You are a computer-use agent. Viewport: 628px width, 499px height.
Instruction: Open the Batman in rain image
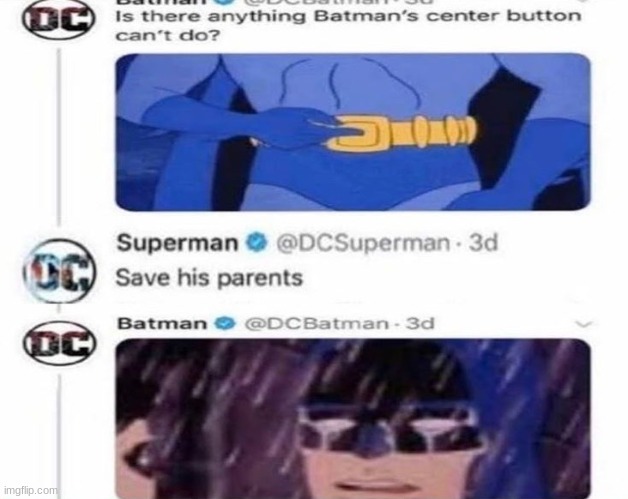(x=353, y=419)
